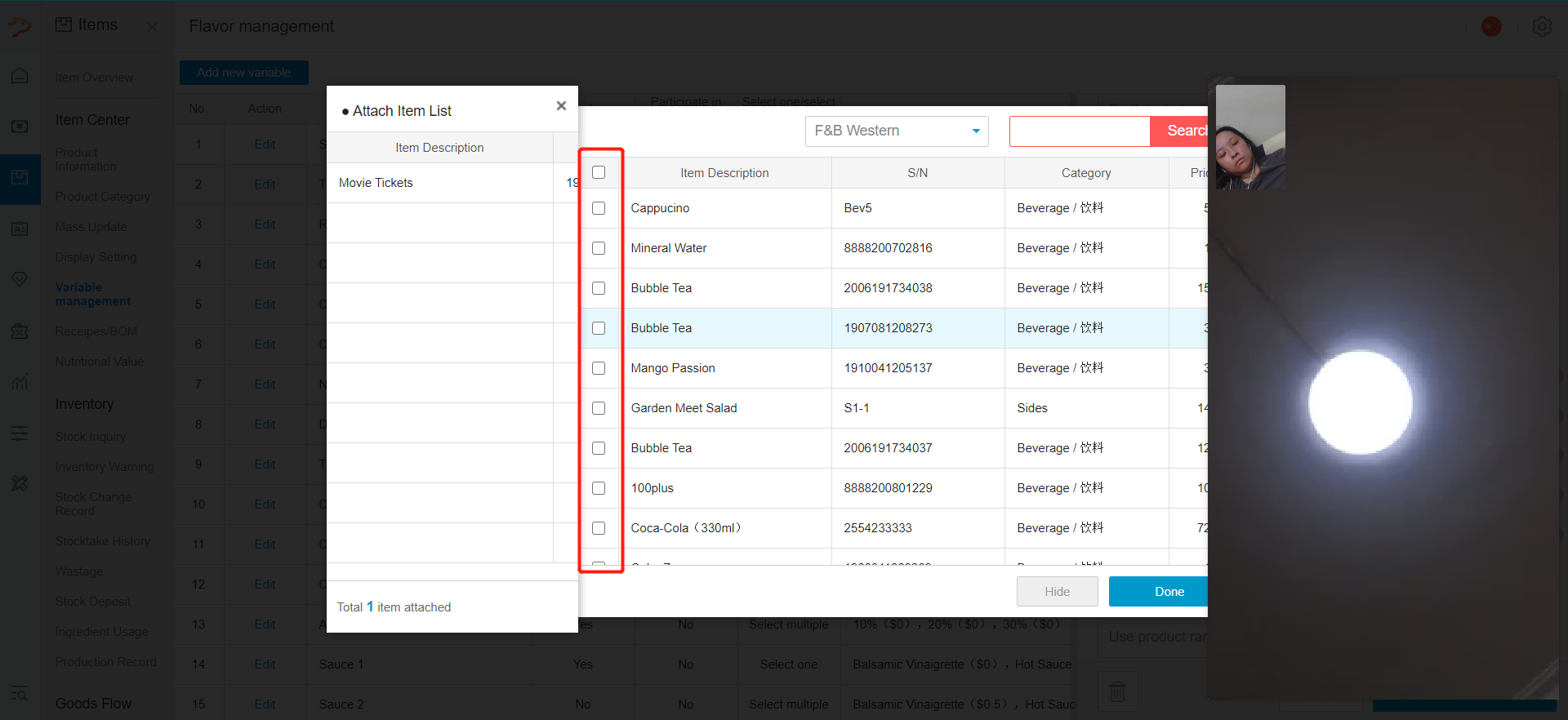The width and height of the screenshot is (1568, 720).
Task: Open Receipes/BOM menu item
Action: pos(96,331)
